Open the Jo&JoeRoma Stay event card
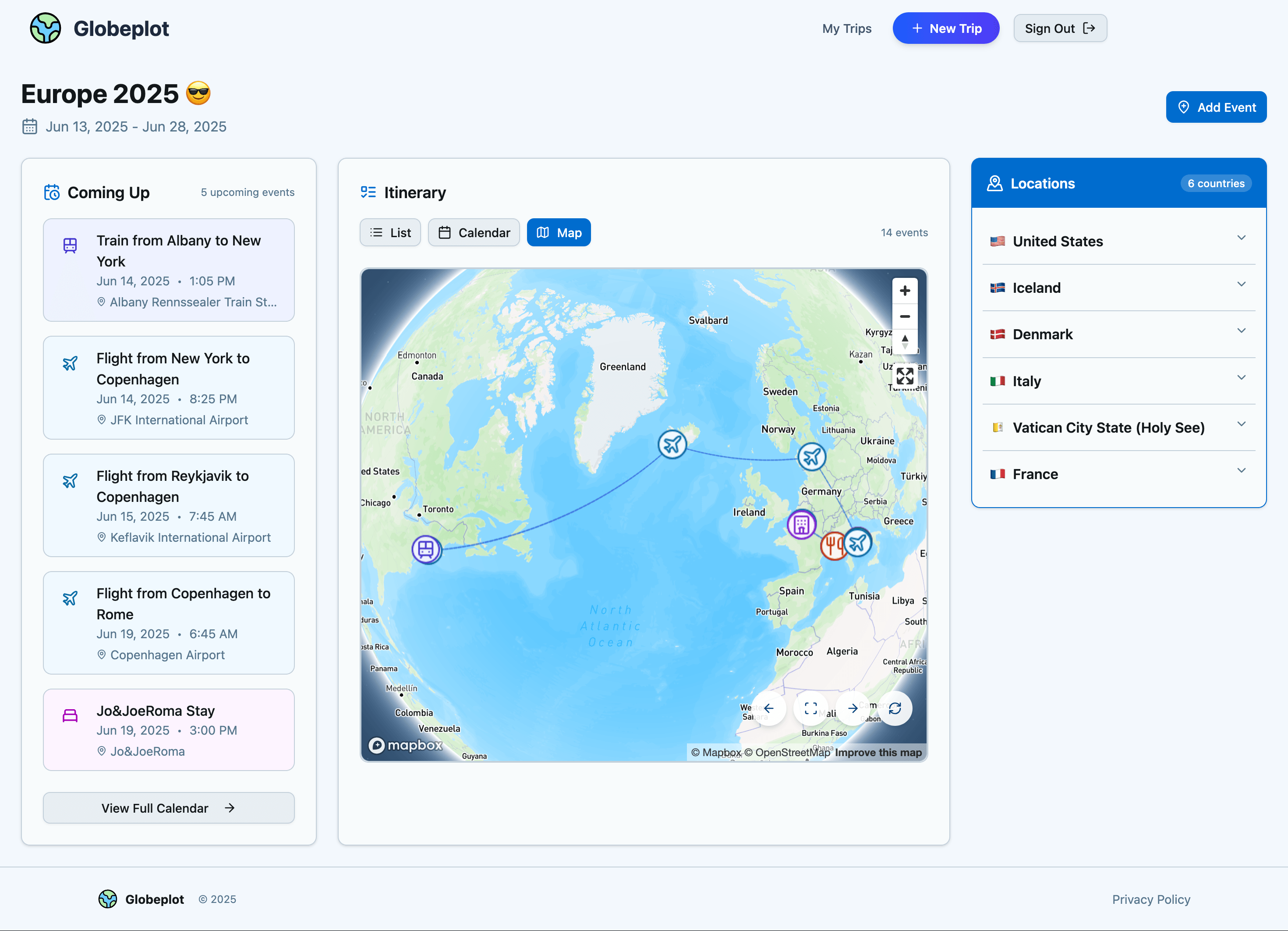The image size is (1288, 931). [x=169, y=730]
